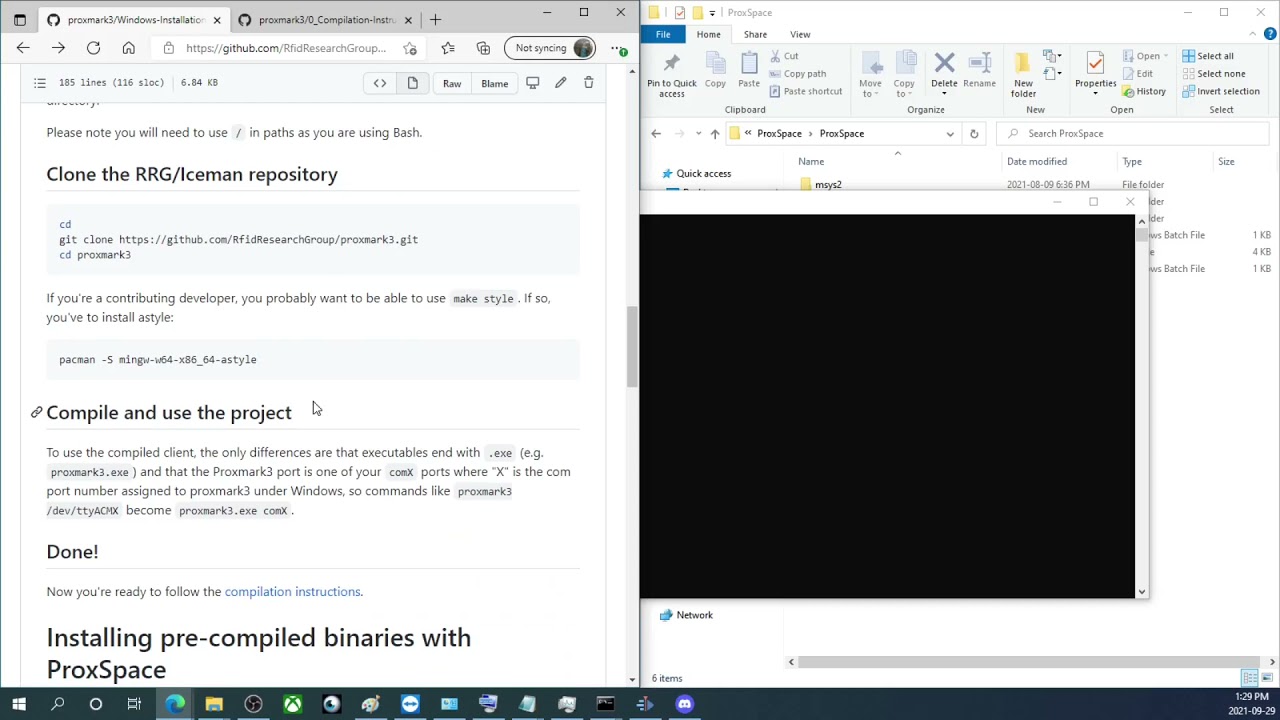
Task: Open the File menu in Explorer
Action: click(x=663, y=34)
